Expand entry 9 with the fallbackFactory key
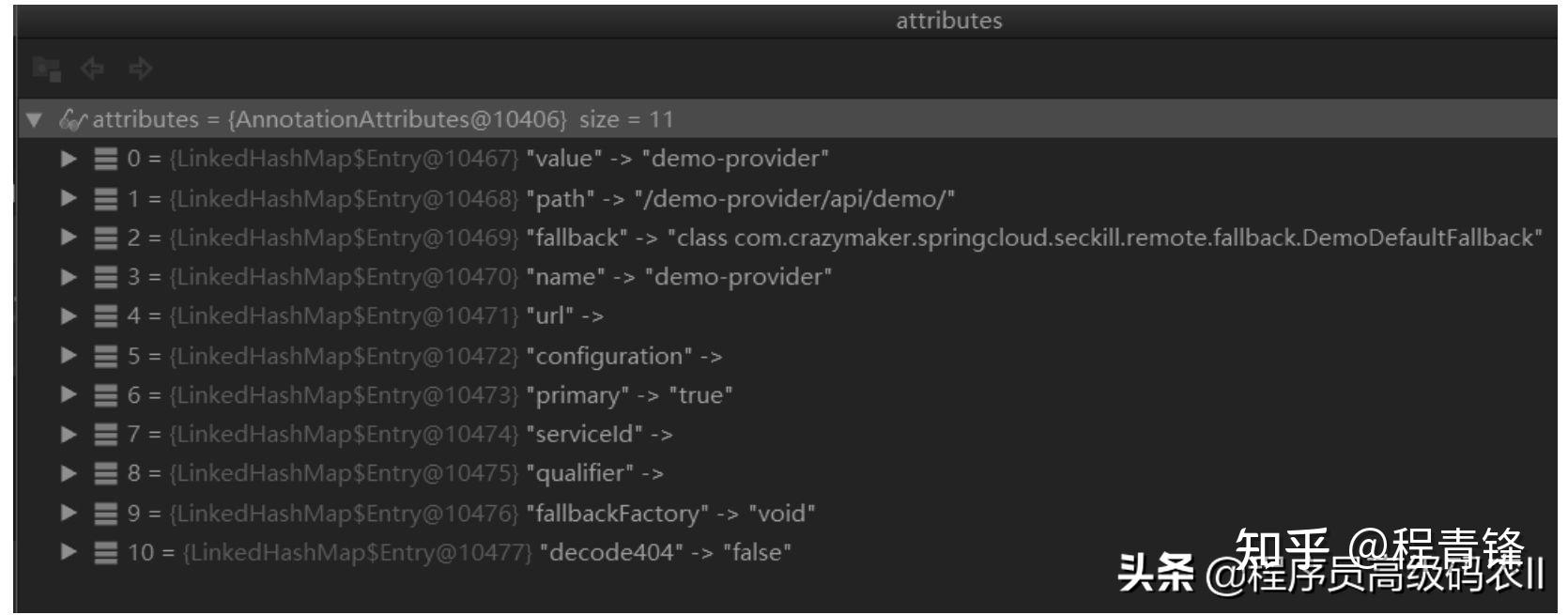The image size is (1568, 615). click(69, 513)
